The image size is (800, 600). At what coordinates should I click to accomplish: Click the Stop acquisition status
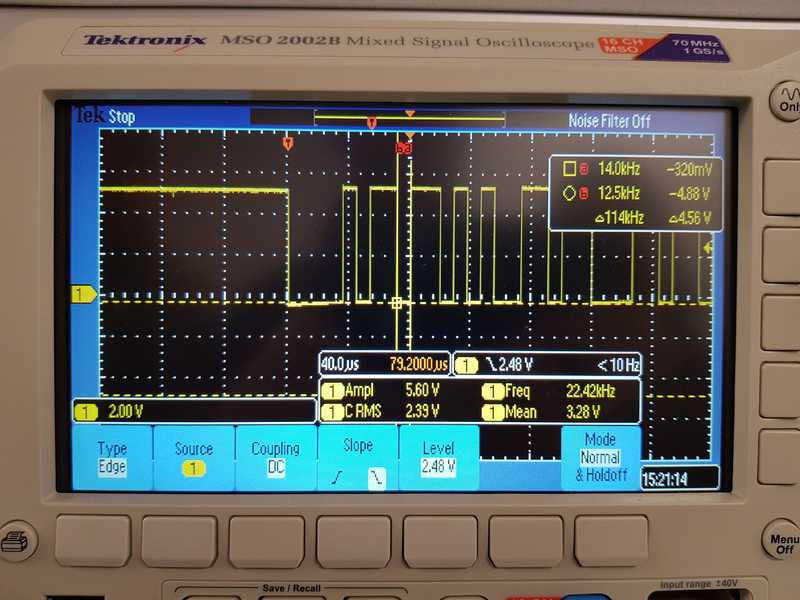click(x=122, y=117)
